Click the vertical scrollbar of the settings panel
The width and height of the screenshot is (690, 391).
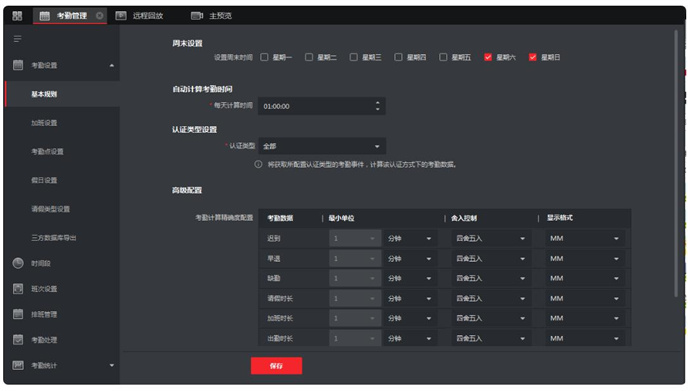(676, 163)
